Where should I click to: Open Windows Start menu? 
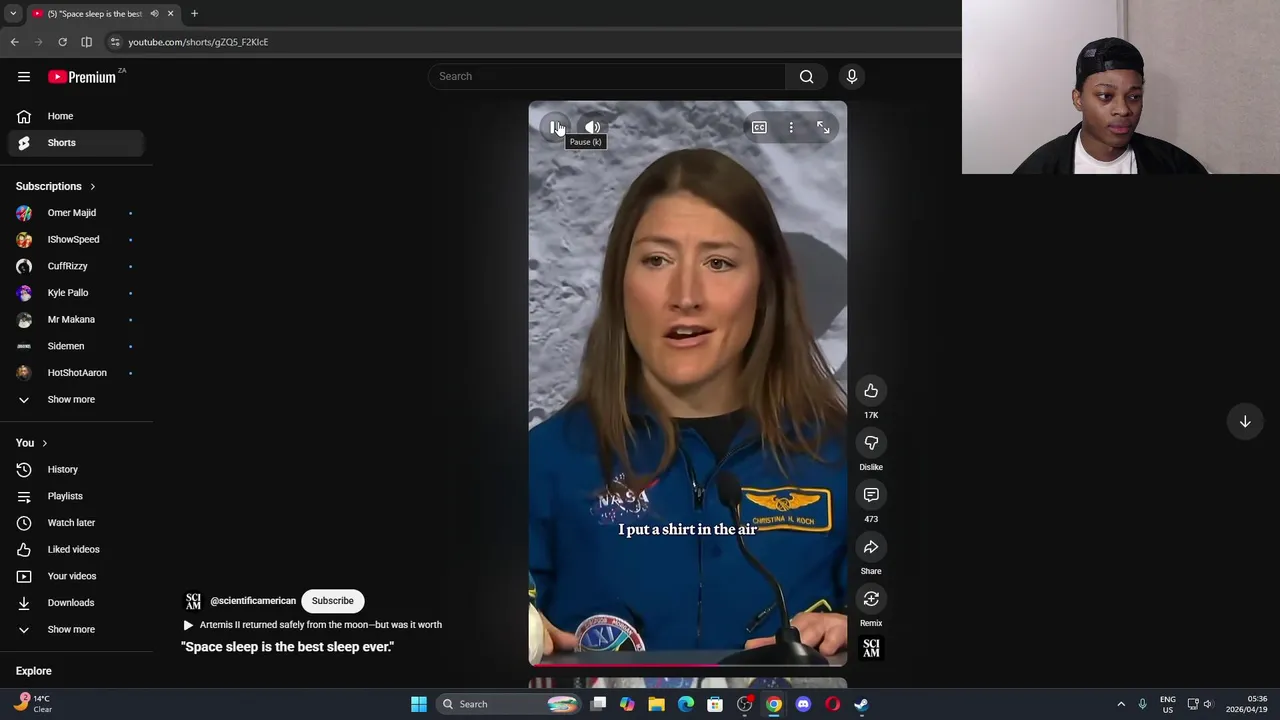pos(419,704)
